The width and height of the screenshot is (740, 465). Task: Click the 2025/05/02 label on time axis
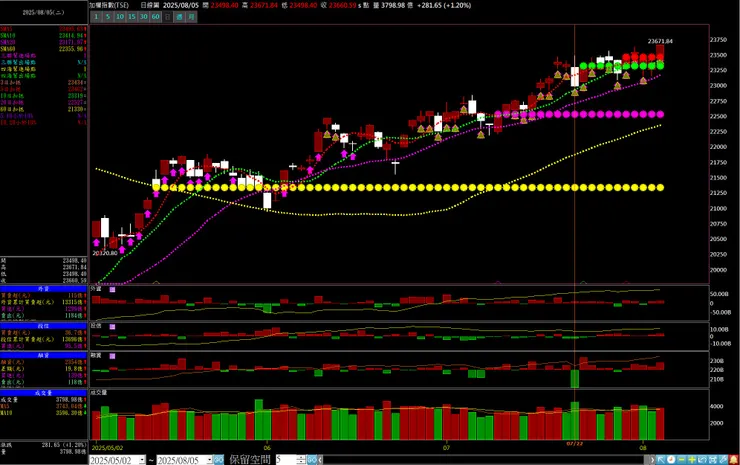[x=107, y=447]
